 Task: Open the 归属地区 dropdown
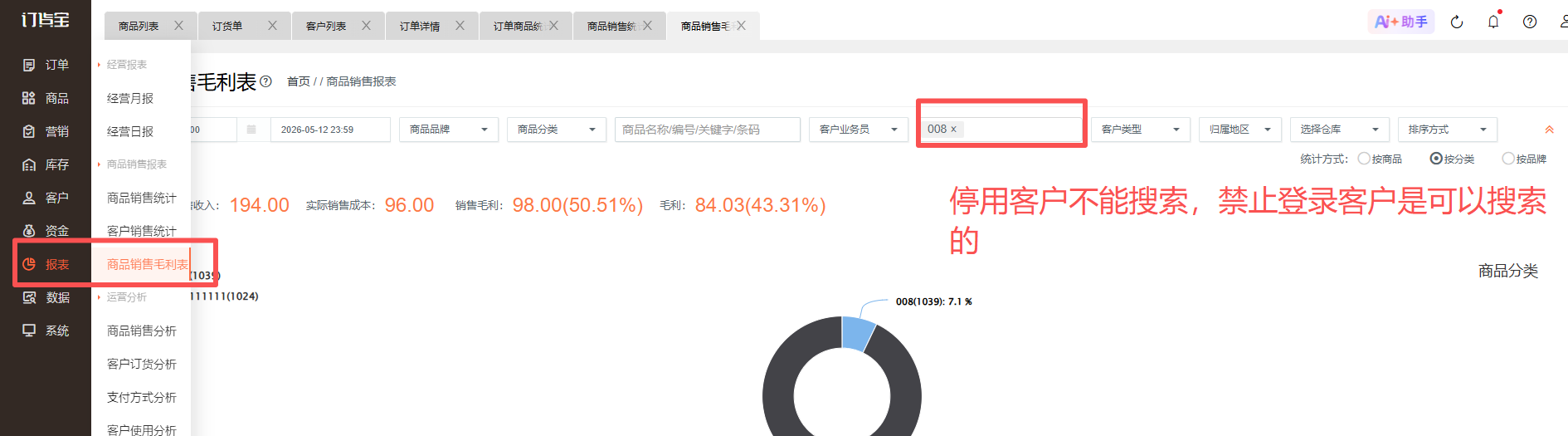coord(1240,130)
